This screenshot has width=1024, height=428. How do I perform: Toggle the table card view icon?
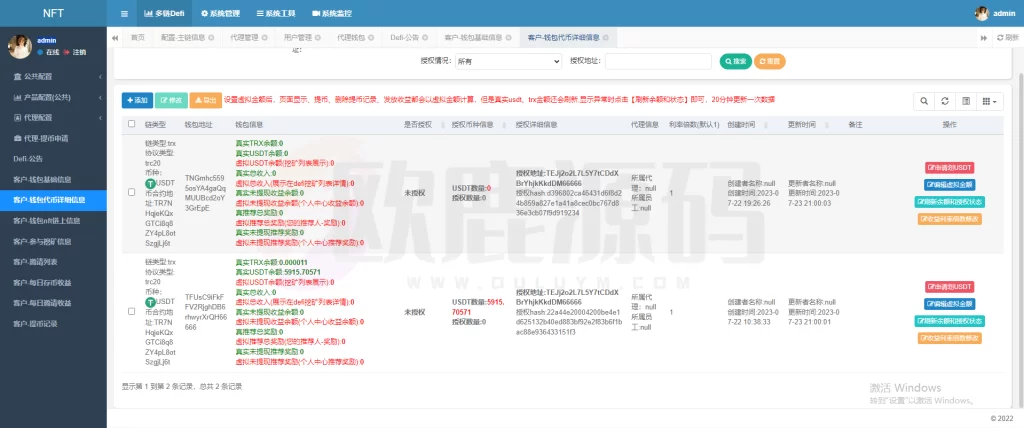tap(966, 101)
